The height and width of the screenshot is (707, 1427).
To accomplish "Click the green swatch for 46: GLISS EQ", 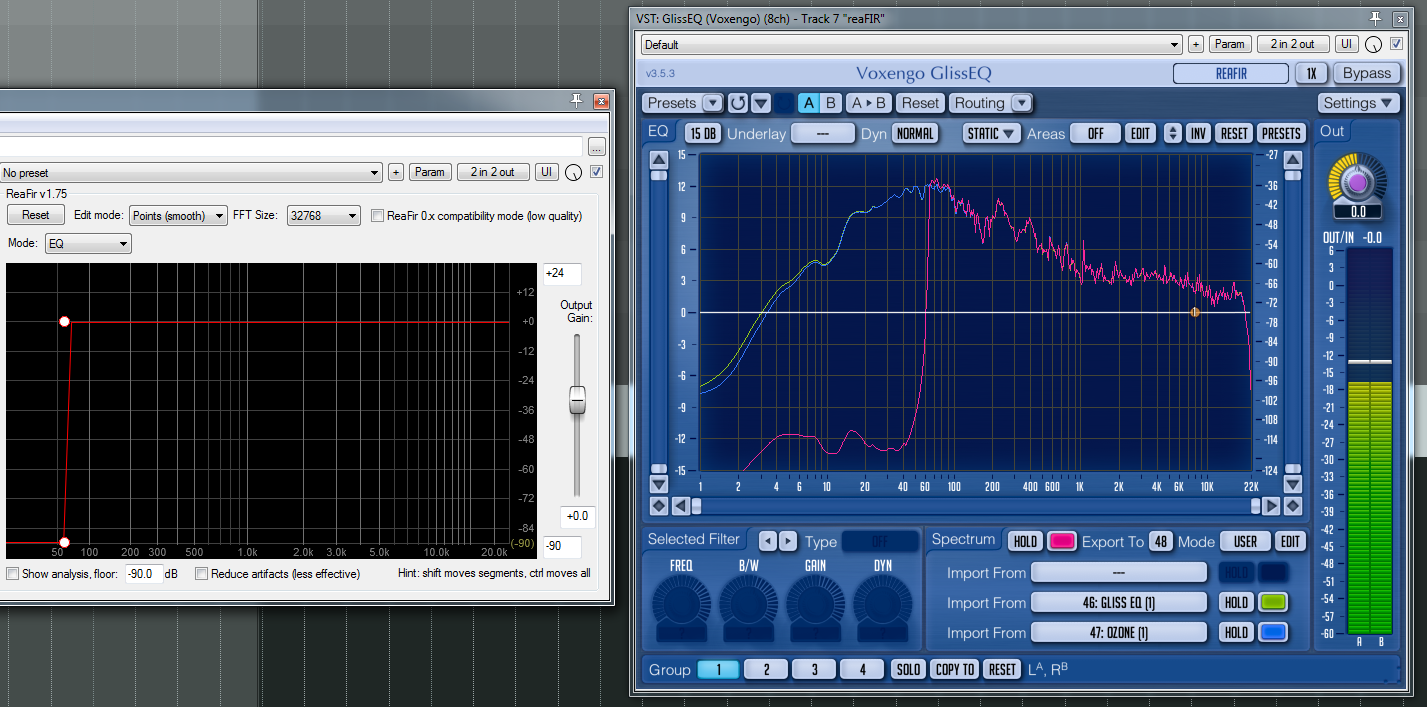I will pyautogui.click(x=1272, y=603).
